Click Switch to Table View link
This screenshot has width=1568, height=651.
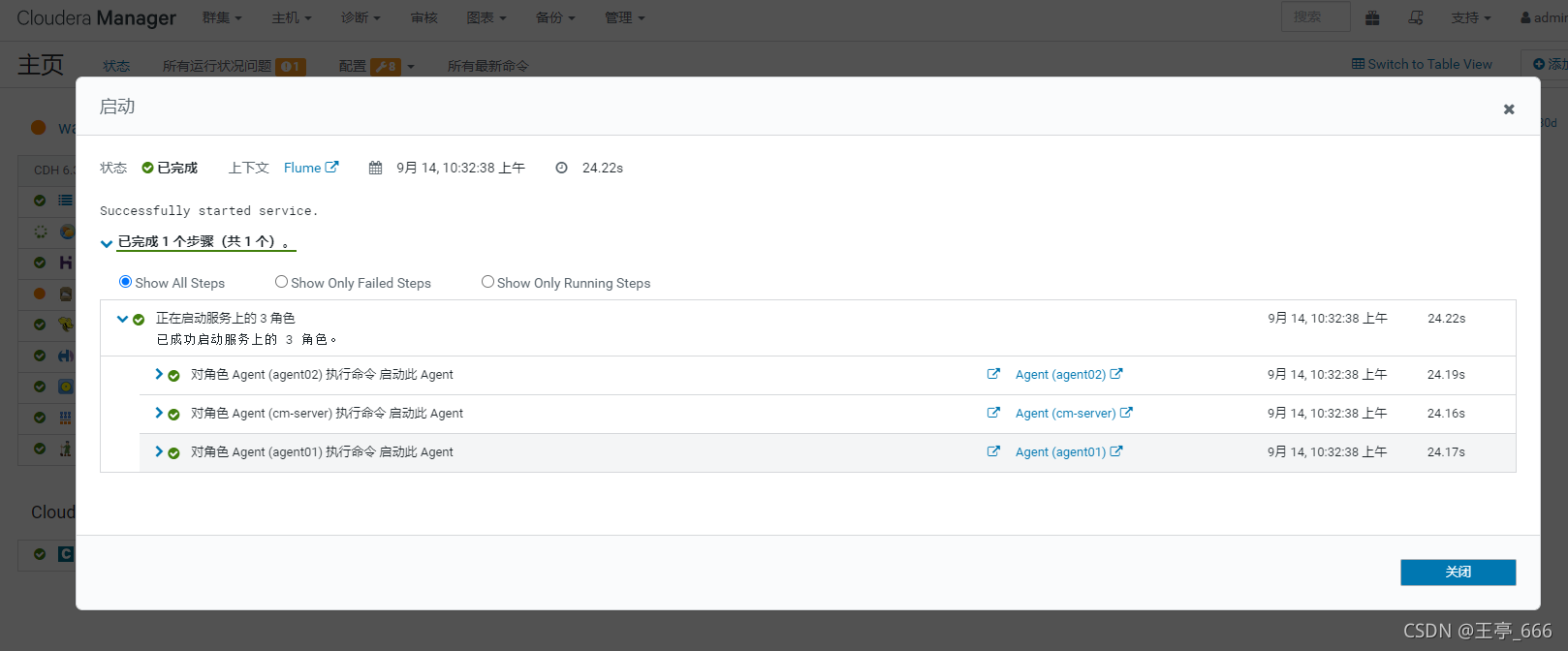click(x=1429, y=64)
